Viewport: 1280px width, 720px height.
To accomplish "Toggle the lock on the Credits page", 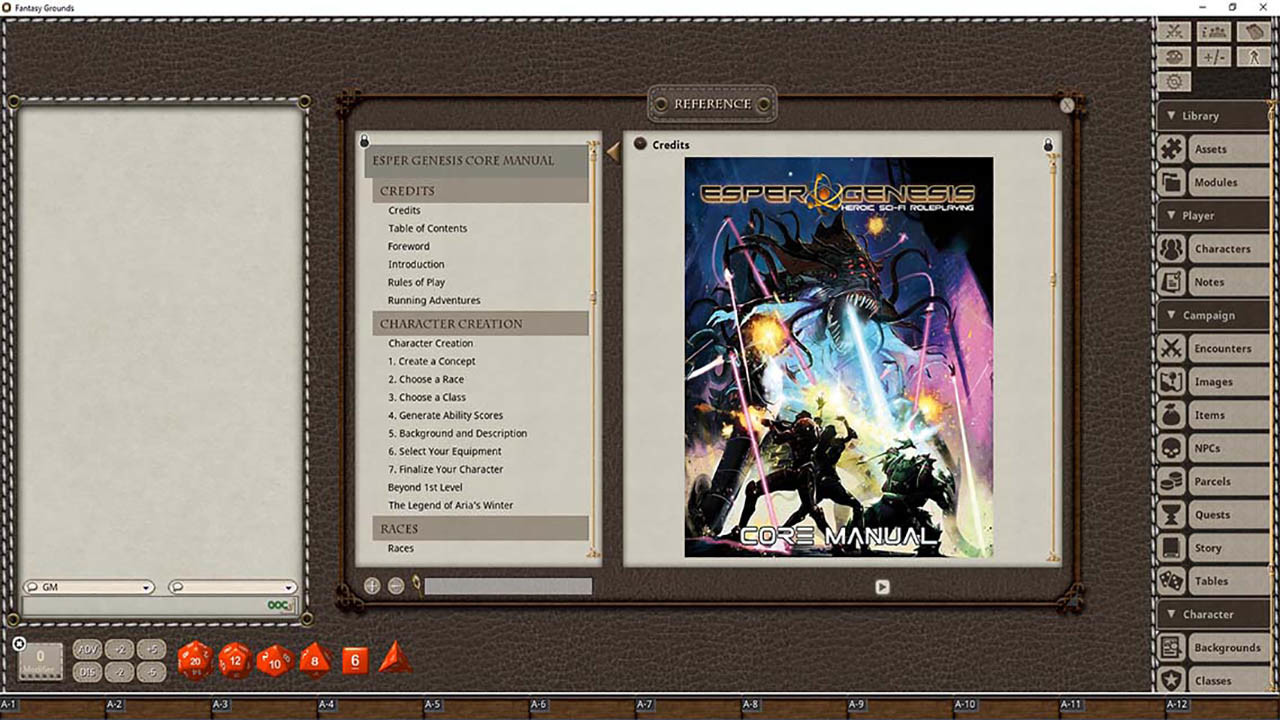I will pos(1048,144).
